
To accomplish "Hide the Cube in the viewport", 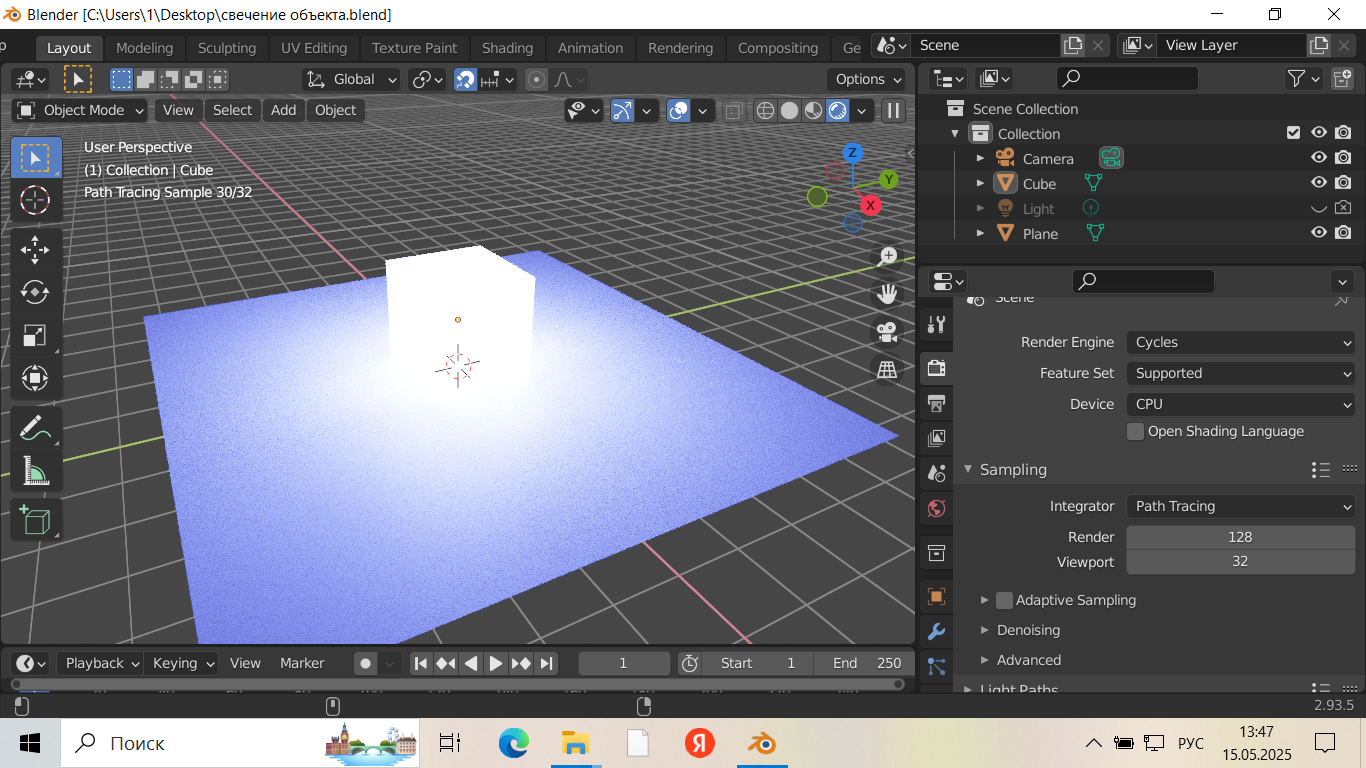I will [1319, 183].
